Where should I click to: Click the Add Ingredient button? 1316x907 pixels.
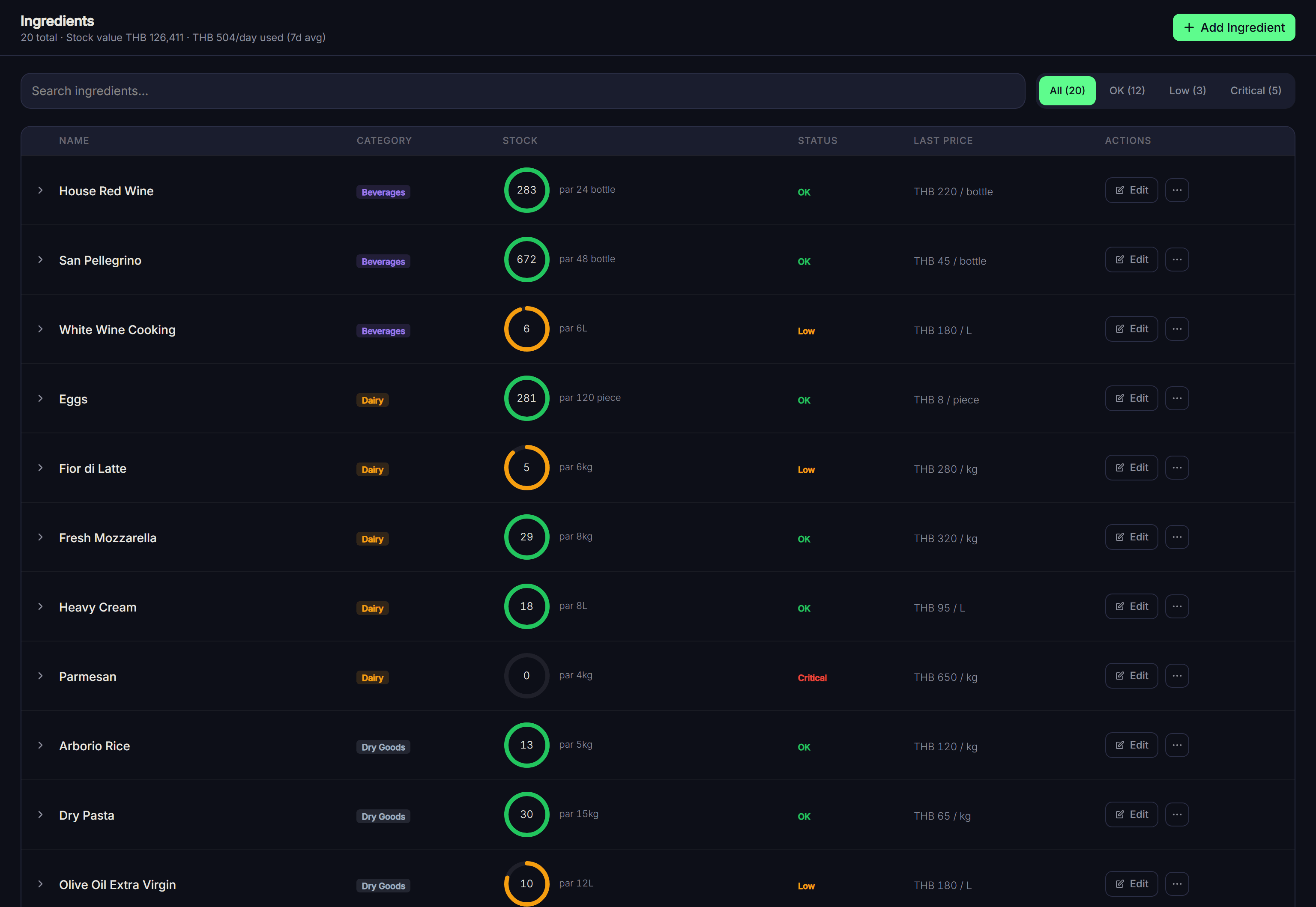1234,27
